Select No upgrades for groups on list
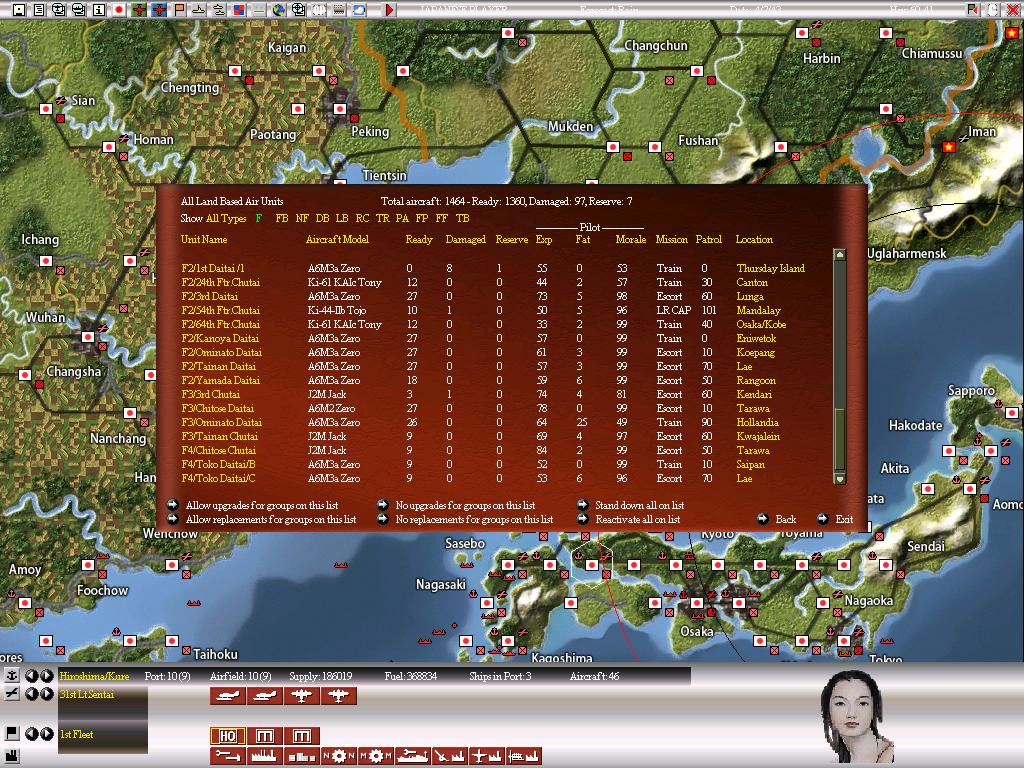 [x=465, y=505]
